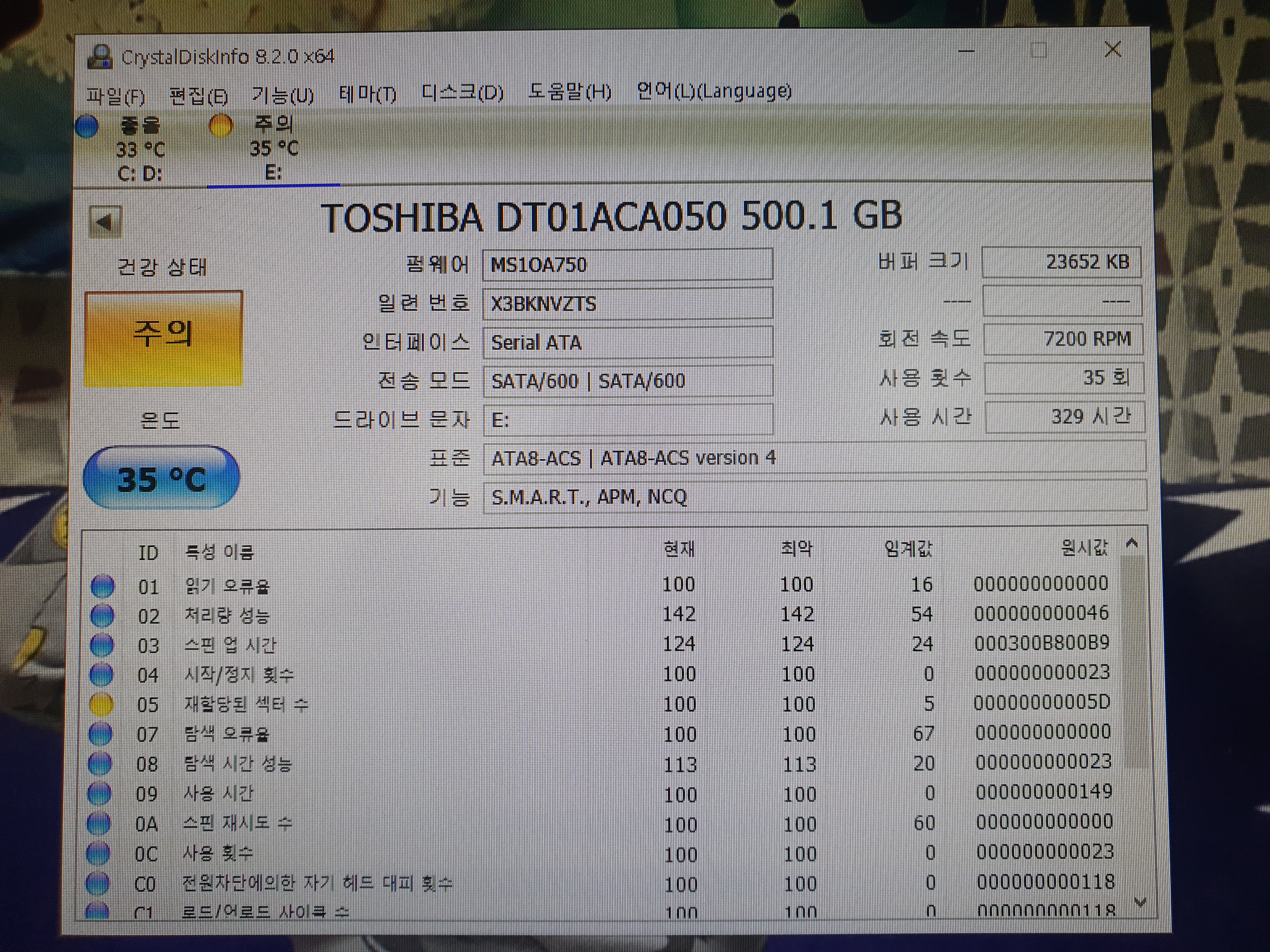Open the 테마(T) menu

click(368, 93)
